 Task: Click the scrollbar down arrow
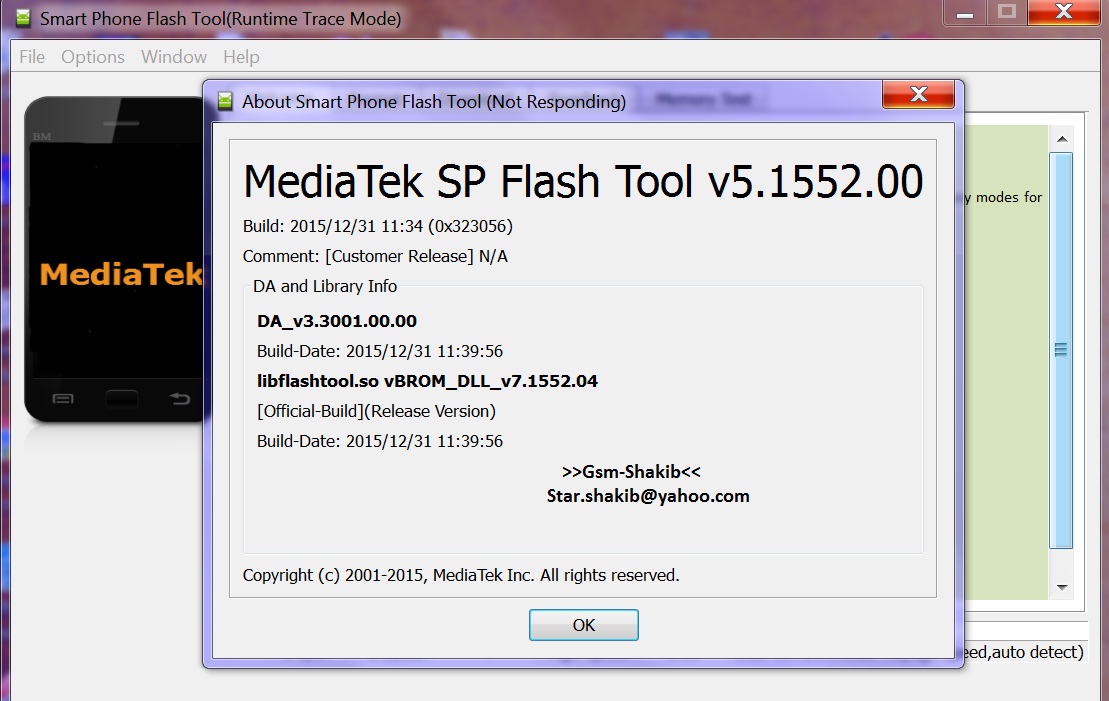pyautogui.click(x=1061, y=586)
